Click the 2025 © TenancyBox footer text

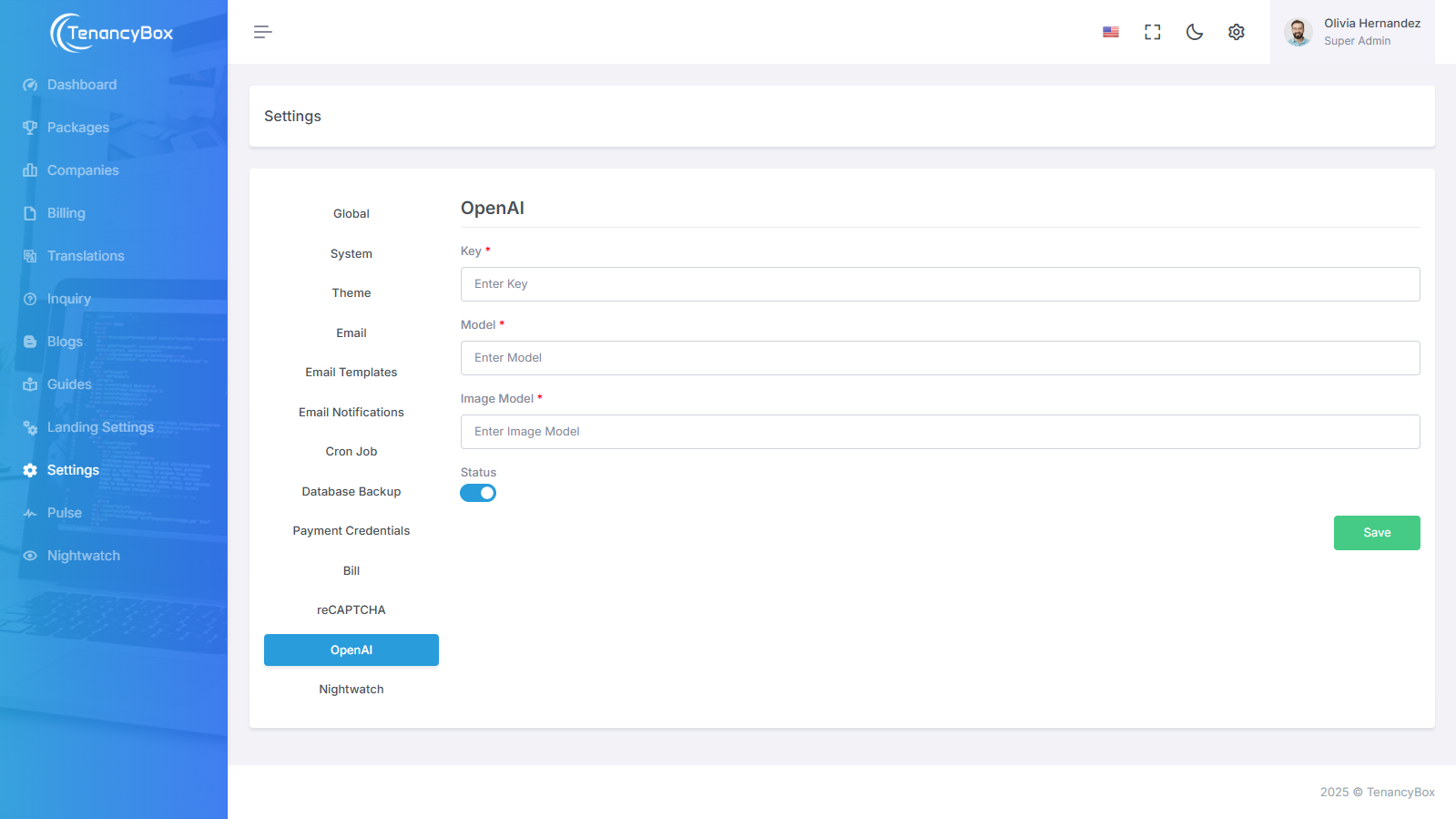pyautogui.click(x=1378, y=793)
